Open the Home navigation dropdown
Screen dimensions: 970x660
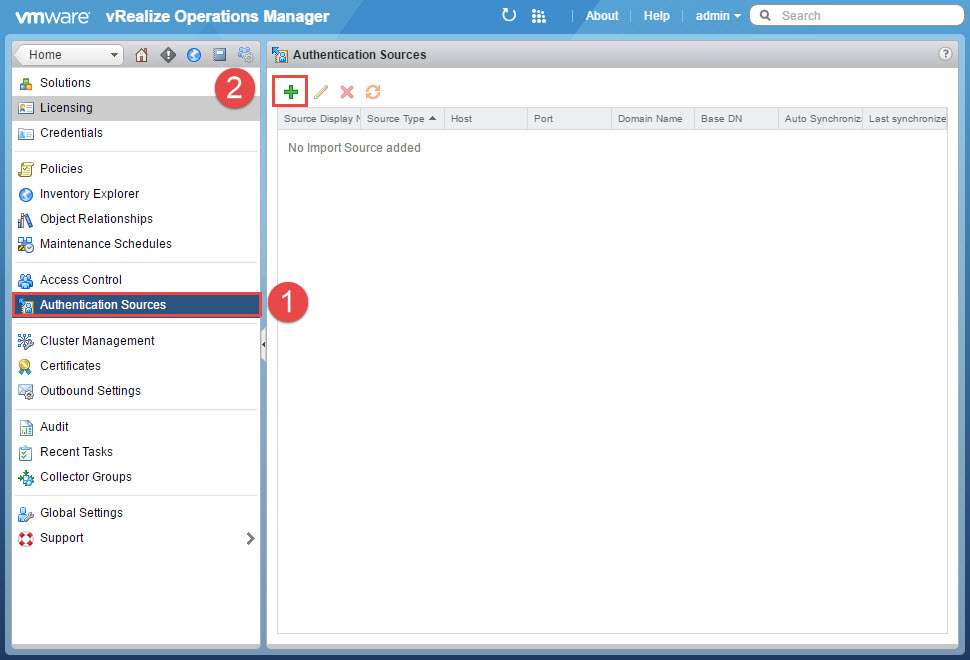[69, 55]
